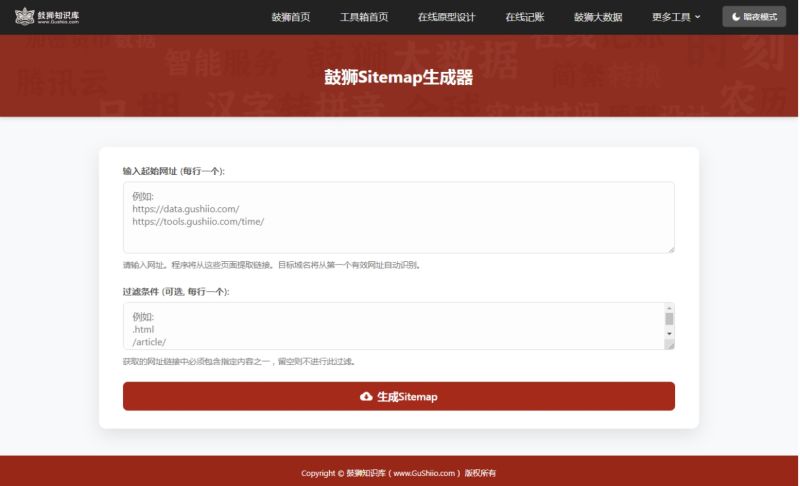Click the filter textarea scrollbar thumb
The image size is (800, 486).
tap(669, 319)
